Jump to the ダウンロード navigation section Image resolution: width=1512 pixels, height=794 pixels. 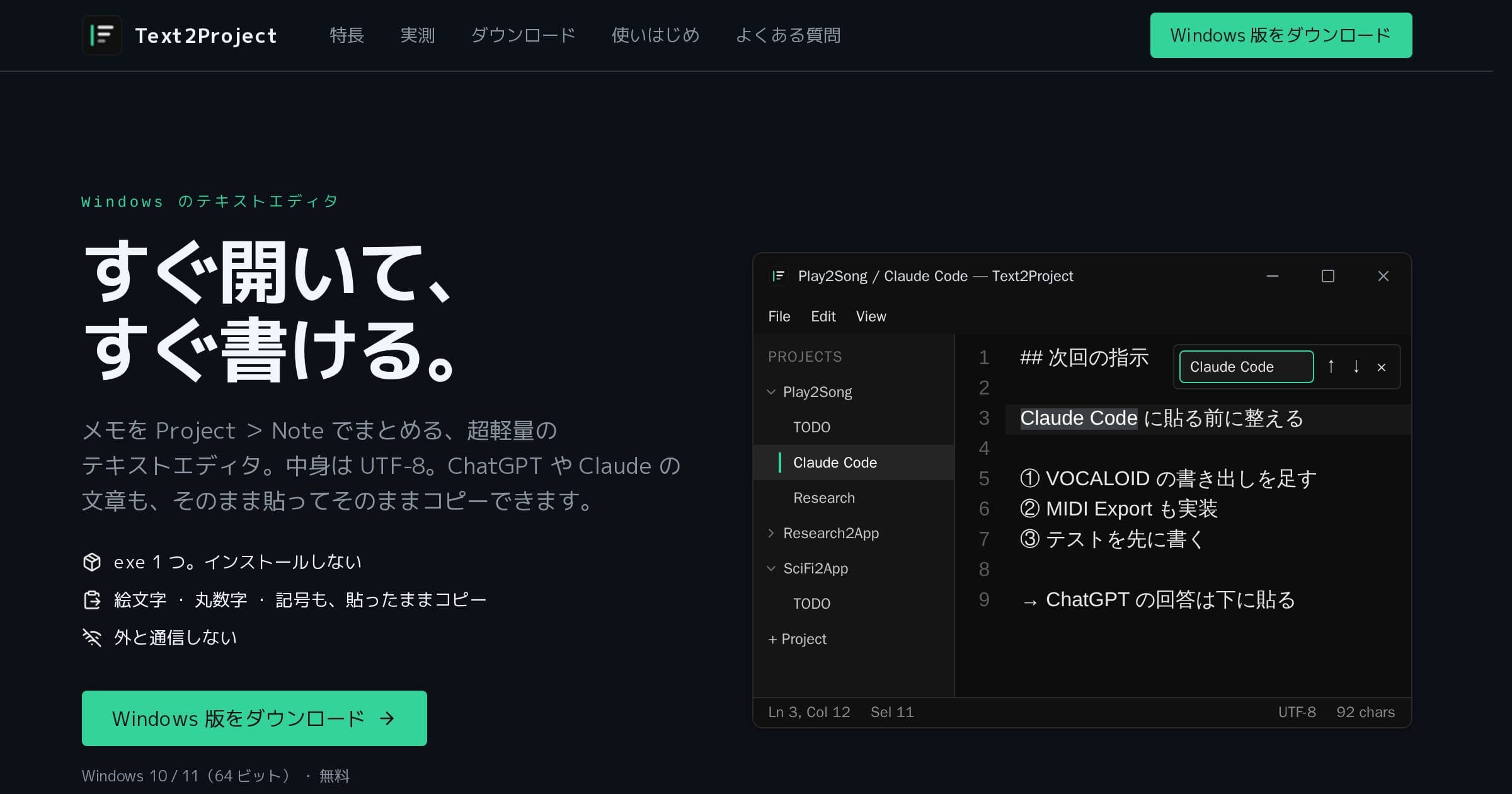point(523,35)
